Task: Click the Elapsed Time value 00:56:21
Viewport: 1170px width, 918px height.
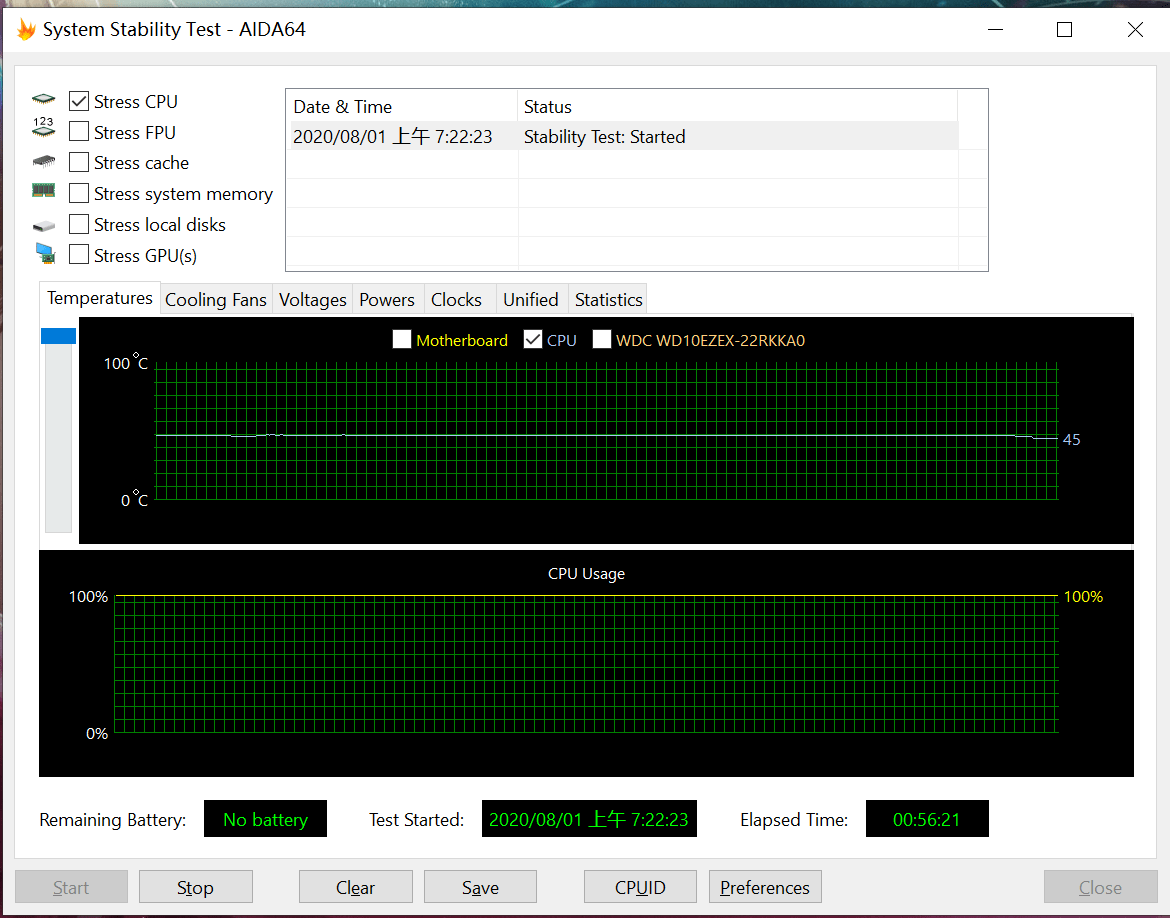Action: (x=927, y=819)
